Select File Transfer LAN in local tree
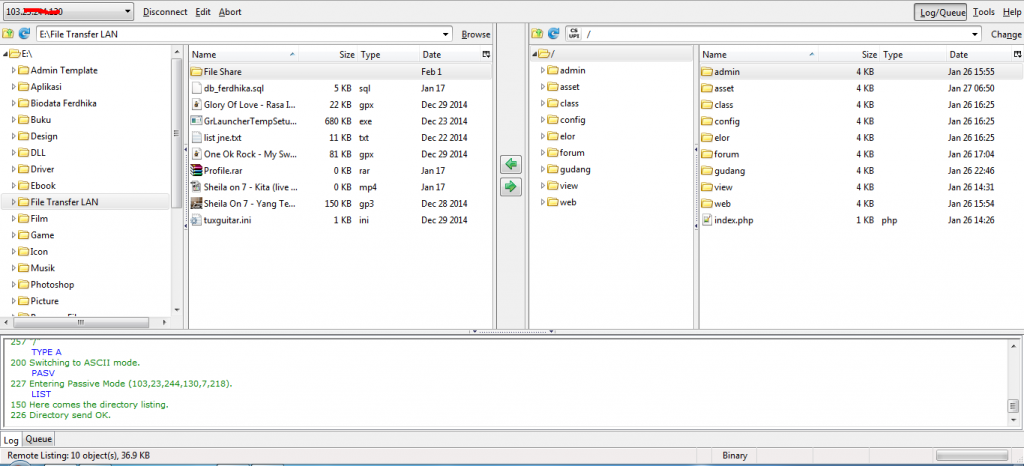 pos(64,202)
